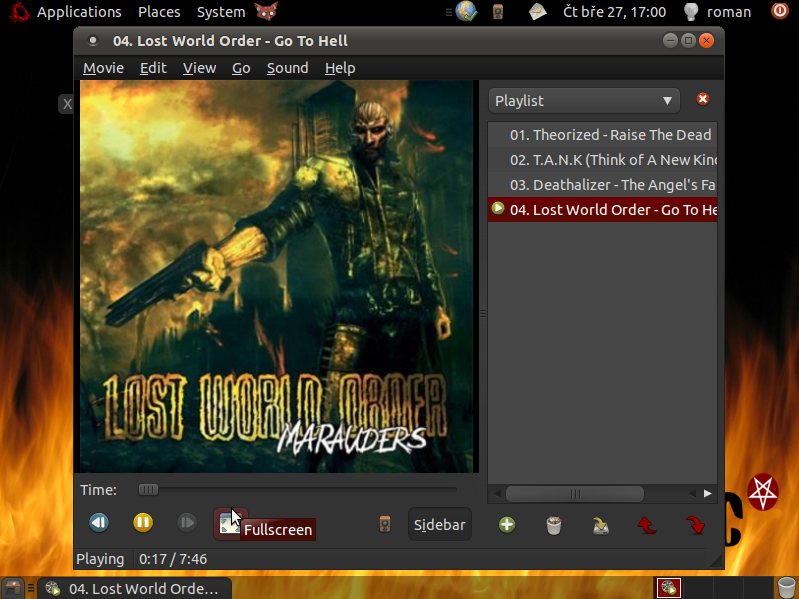Click the playlist scrollbar left arrow
The height and width of the screenshot is (599, 799).
tap(497, 493)
